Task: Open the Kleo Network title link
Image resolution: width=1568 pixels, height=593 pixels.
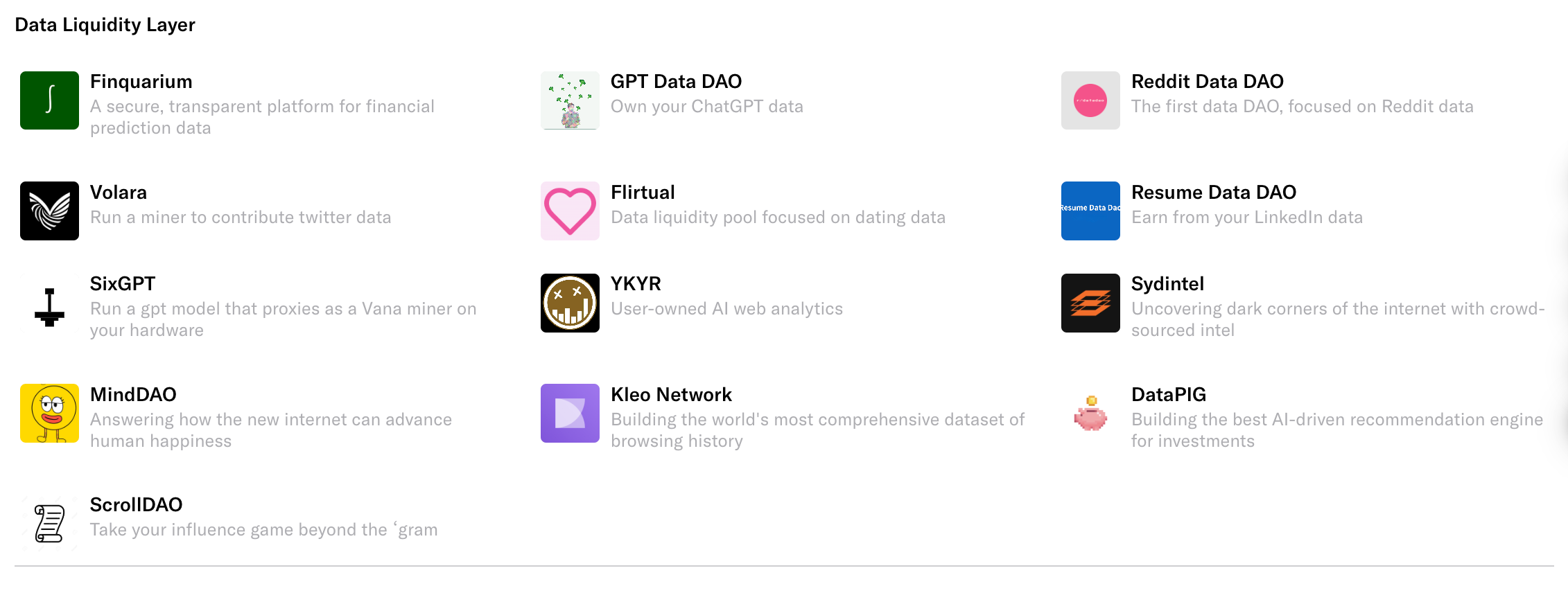Action: [x=671, y=395]
